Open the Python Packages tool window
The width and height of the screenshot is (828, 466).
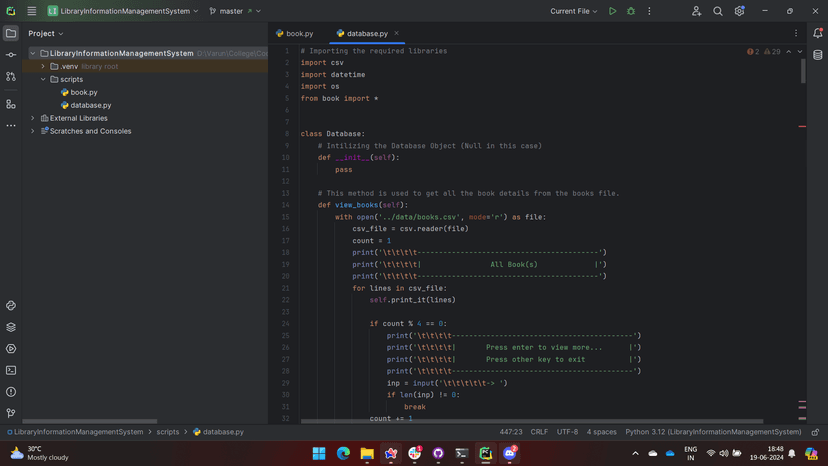click(11, 327)
